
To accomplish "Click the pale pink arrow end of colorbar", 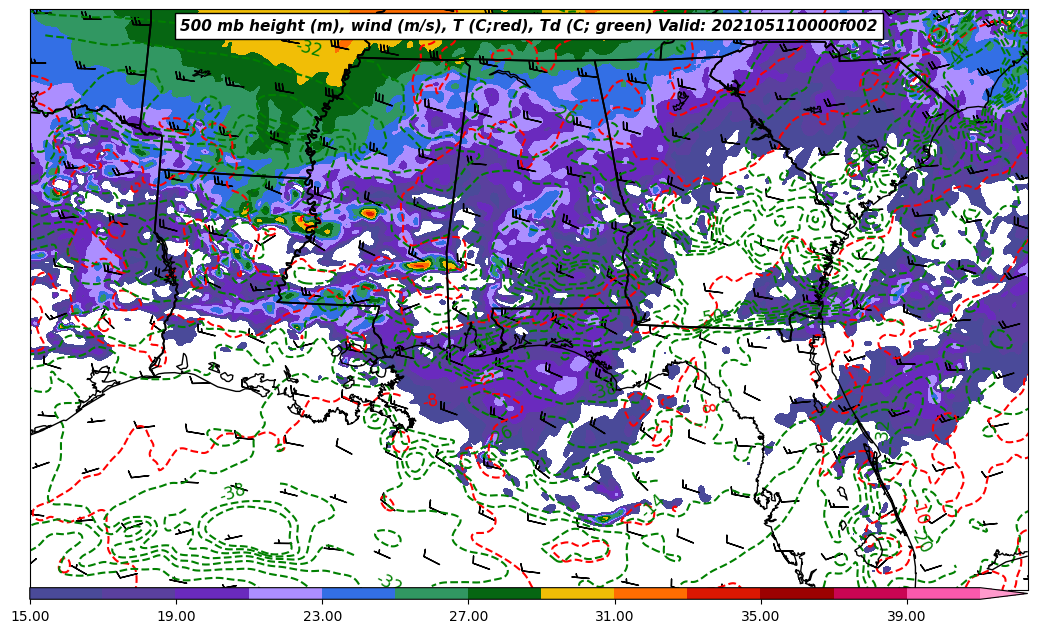I will [x=1004, y=593].
